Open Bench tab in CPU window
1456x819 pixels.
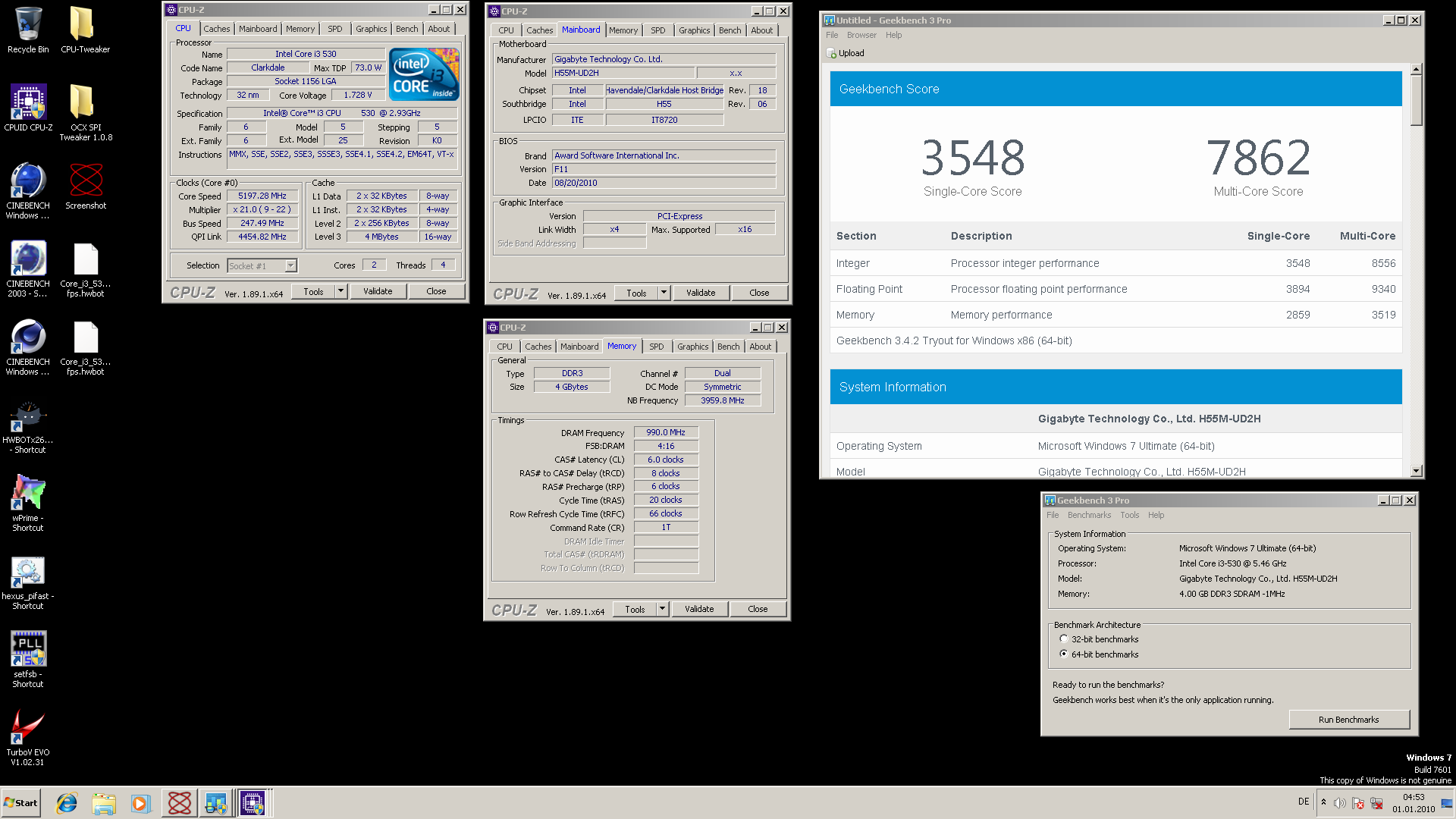click(x=407, y=29)
